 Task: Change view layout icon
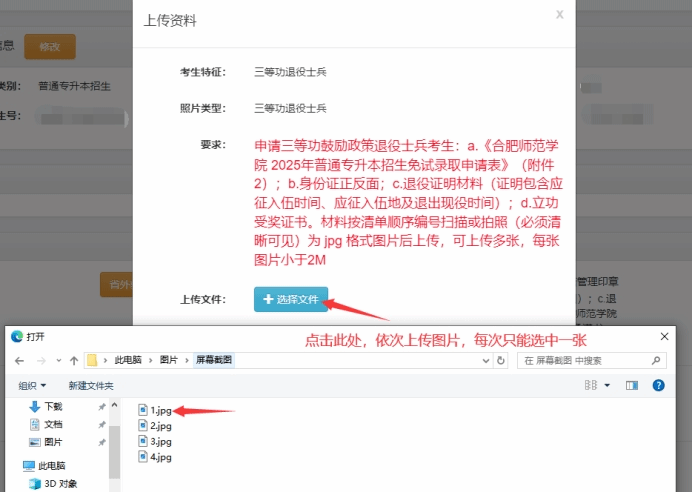click(591, 385)
